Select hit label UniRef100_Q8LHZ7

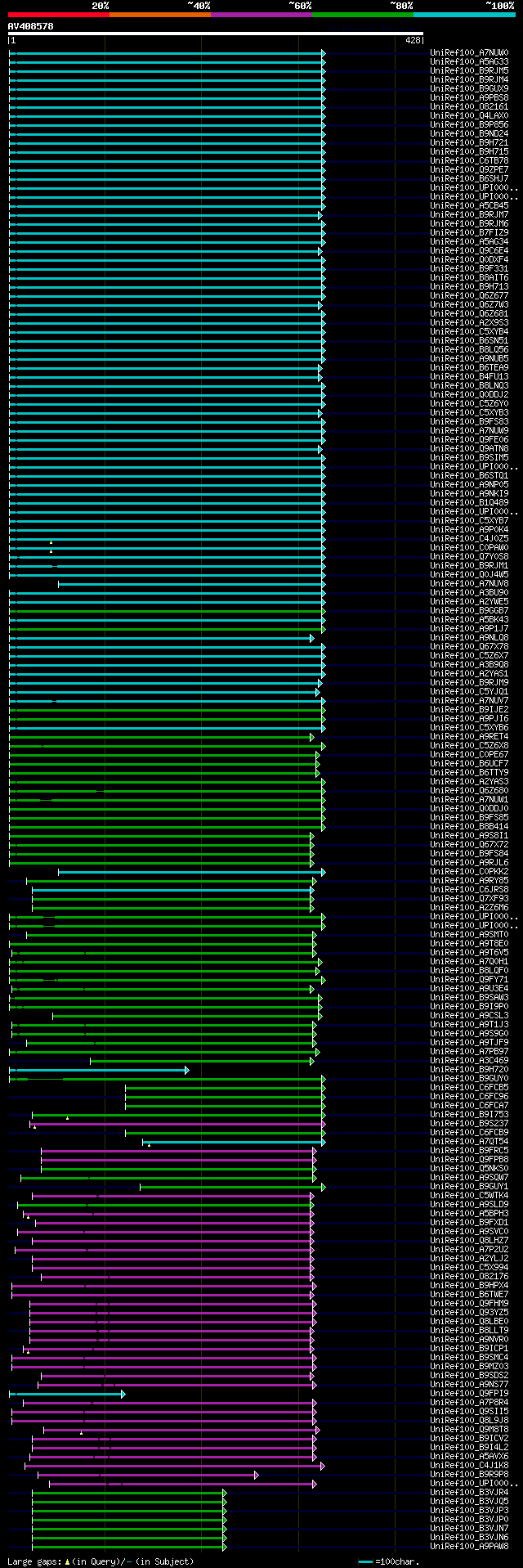coord(469,1240)
